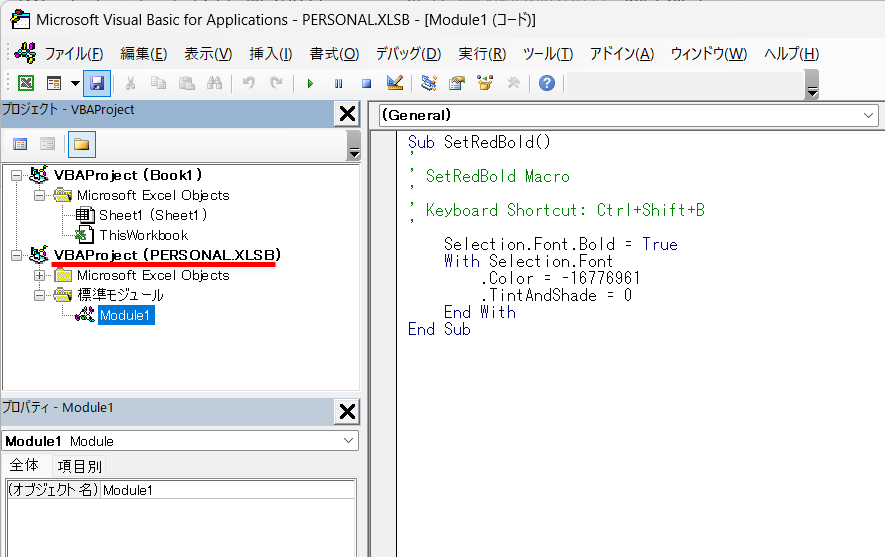The image size is (885, 557).
Task: Switch to the 全体 properties tab
Action: [24, 466]
